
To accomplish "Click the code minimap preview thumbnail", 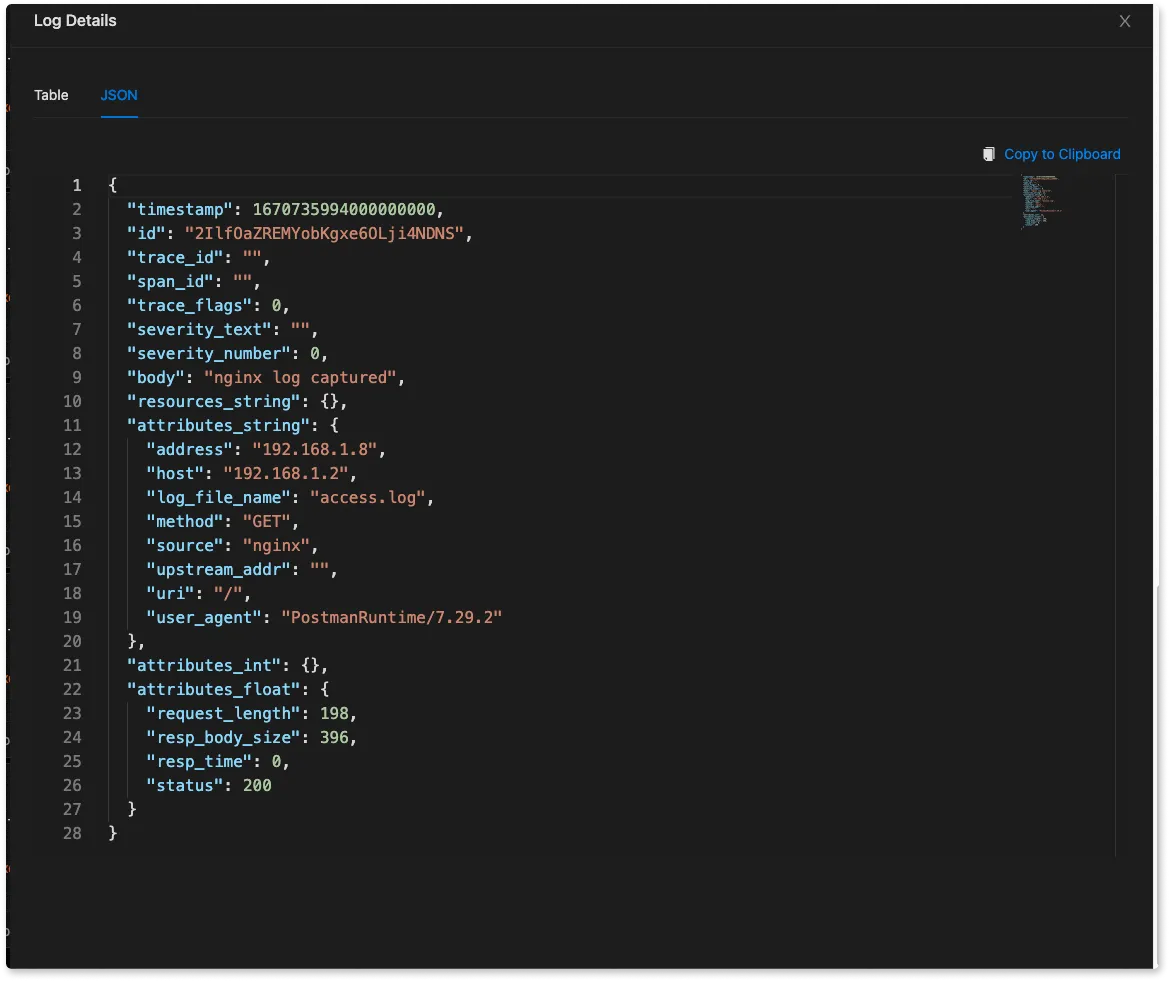I will (1040, 201).
